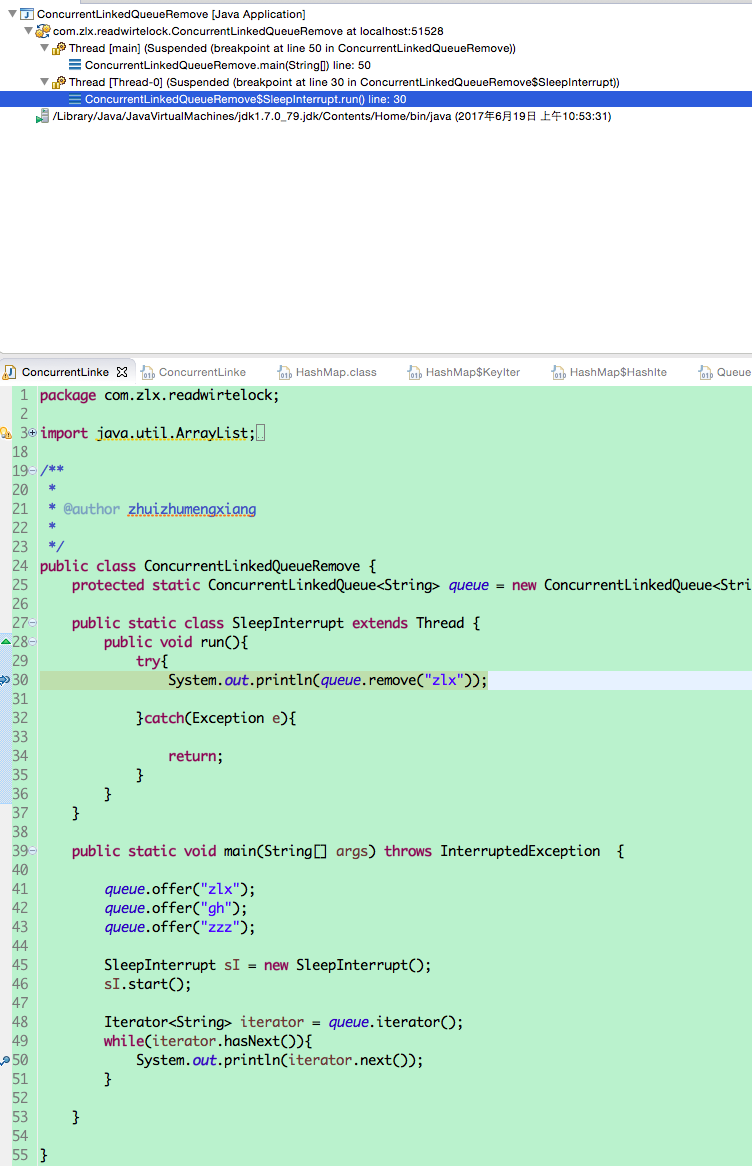Screen dimensions: 752x1166
Task: Click the java process icon beside /Library/Java path
Action: click(42, 117)
